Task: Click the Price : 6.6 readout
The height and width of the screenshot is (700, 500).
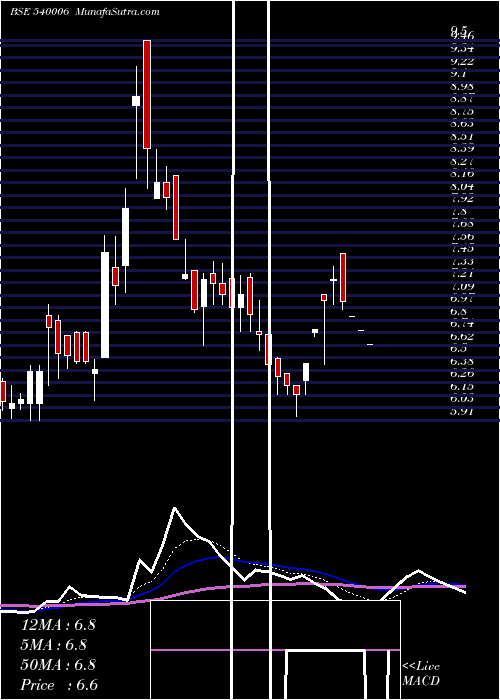Action: coord(59,685)
